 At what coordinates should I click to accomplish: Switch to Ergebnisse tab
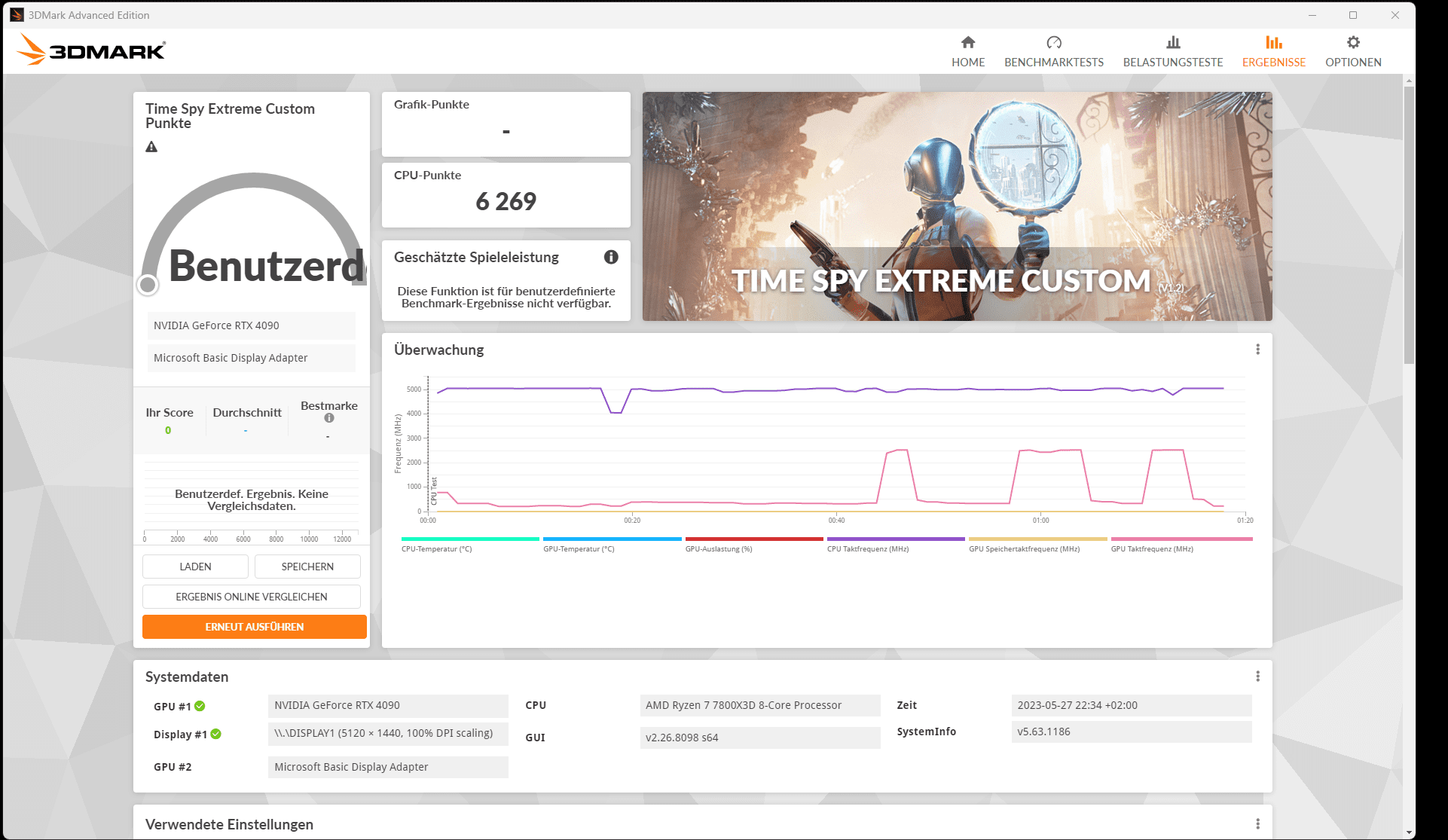point(1273,51)
